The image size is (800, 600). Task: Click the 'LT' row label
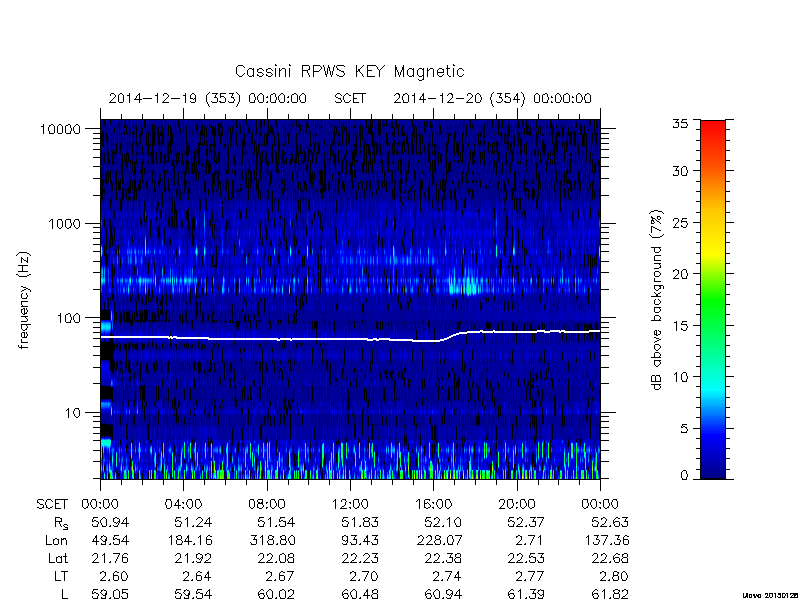coord(61,576)
